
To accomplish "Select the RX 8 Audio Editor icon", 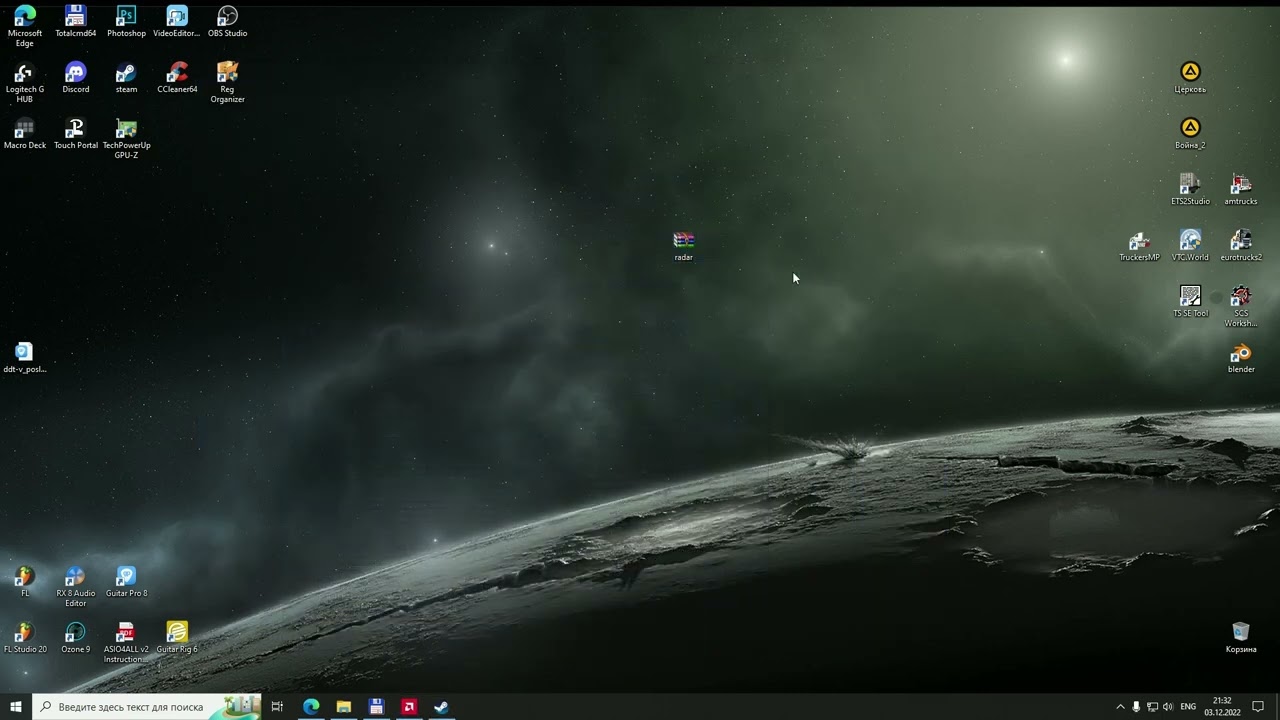I will tap(76, 587).
